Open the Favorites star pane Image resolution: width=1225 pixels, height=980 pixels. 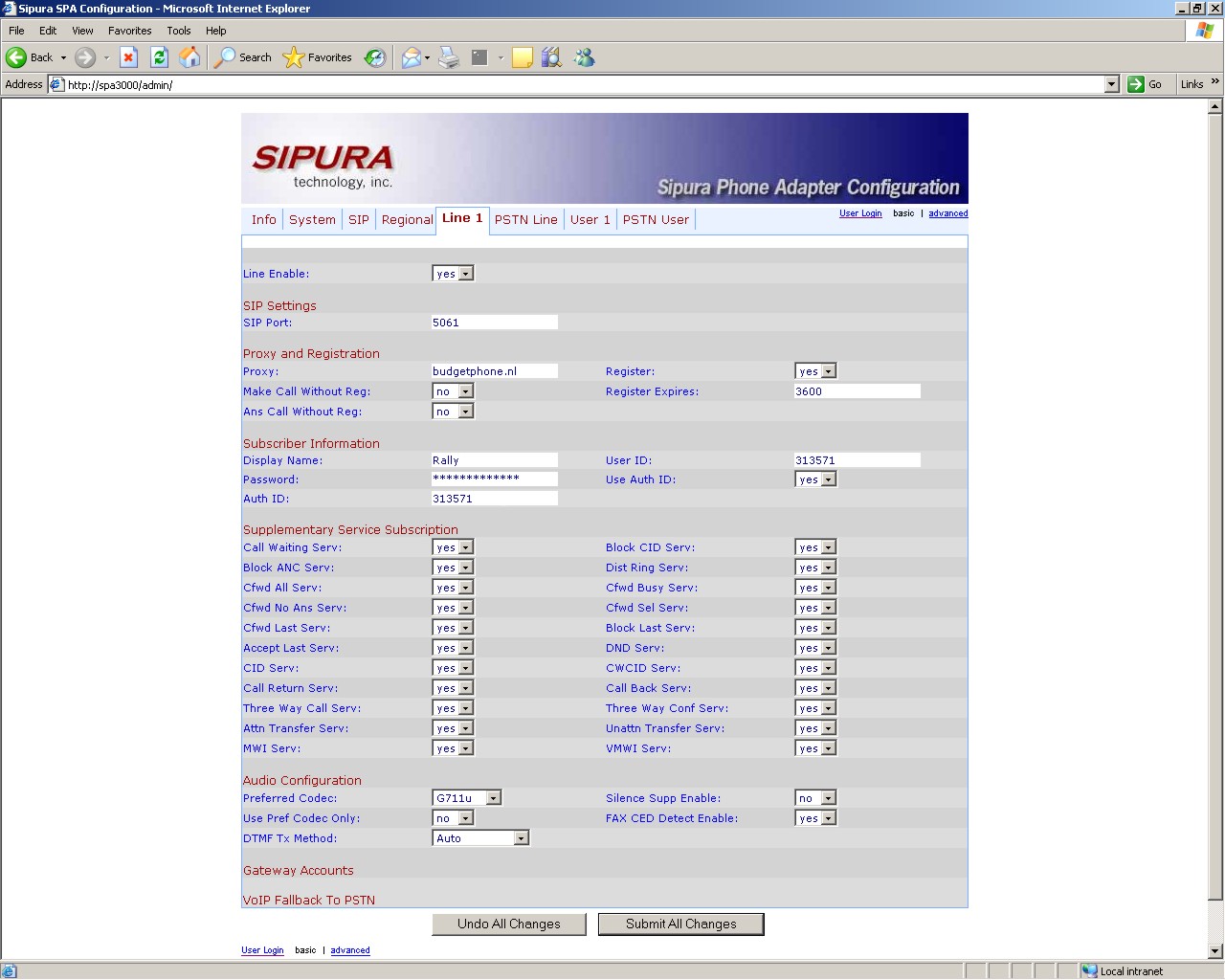click(318, 57)
